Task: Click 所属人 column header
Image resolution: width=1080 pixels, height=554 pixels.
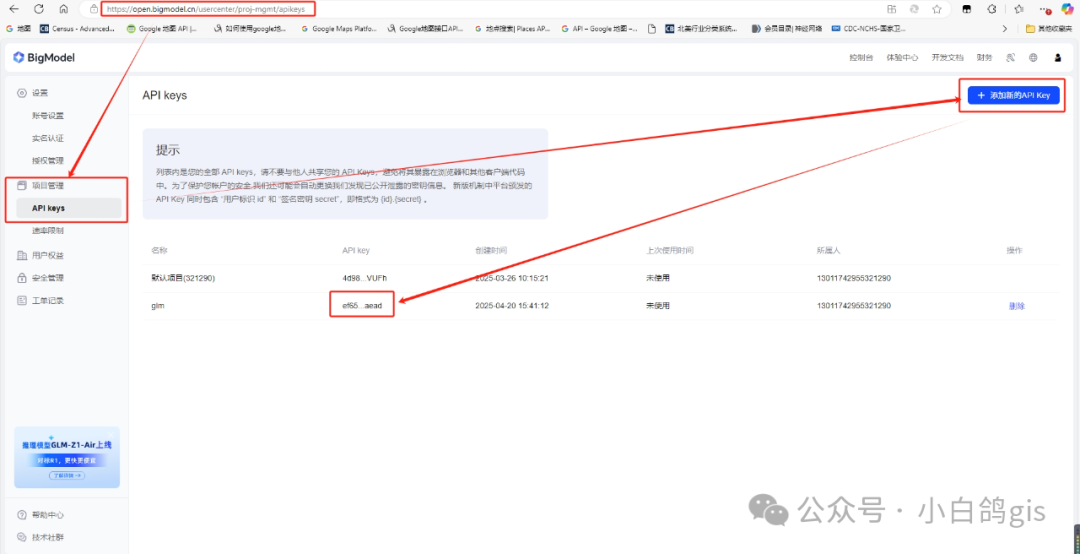Action: pyautogui.click(x=829, y=250)
